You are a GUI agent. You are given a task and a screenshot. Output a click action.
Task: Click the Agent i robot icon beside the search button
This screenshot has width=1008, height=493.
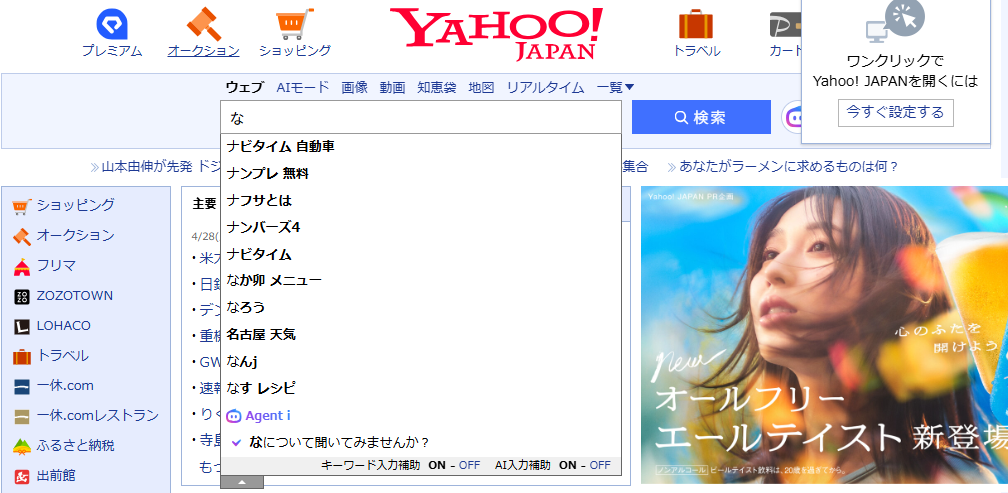(x=793, y=117)
